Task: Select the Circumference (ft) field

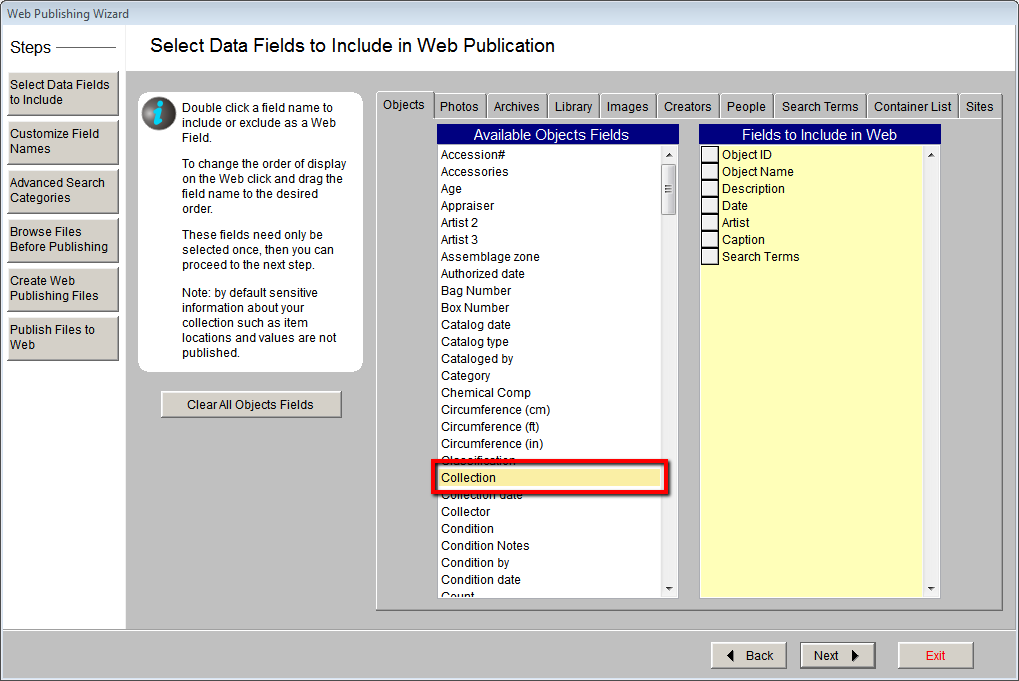Action: click(549, 426)
